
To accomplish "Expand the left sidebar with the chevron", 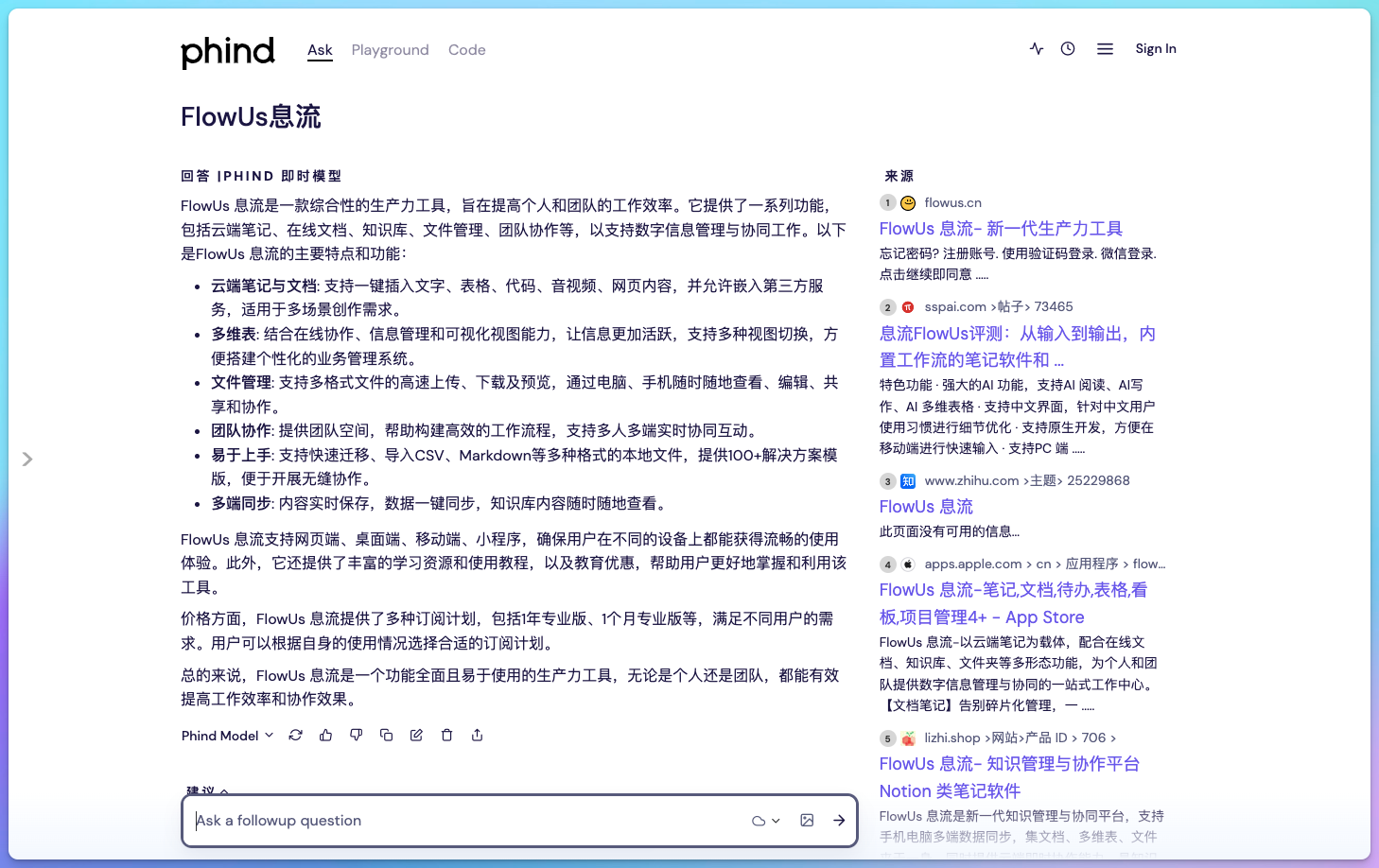I will click(27, 460).
